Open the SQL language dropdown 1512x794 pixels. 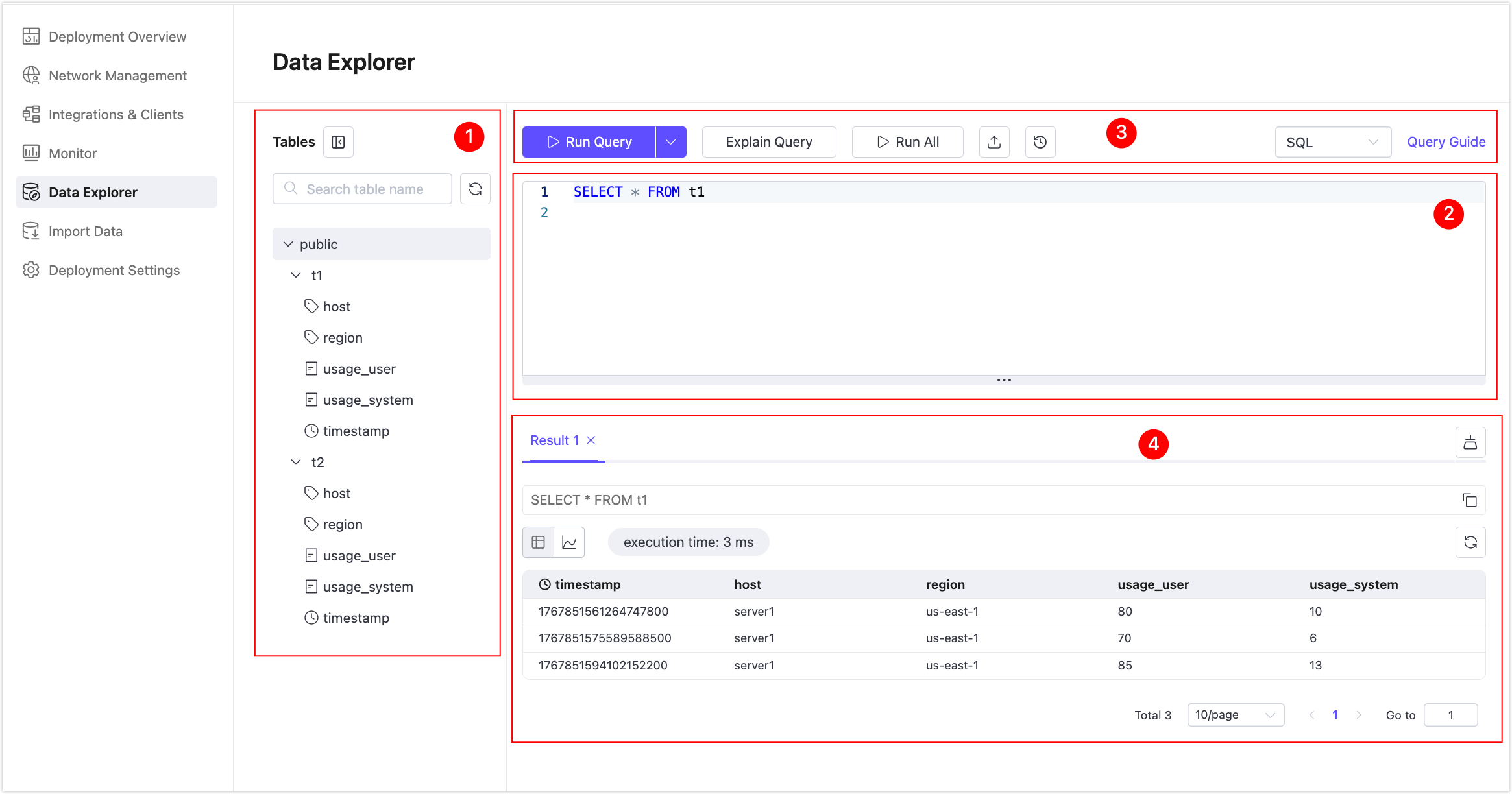point(1333,141)
